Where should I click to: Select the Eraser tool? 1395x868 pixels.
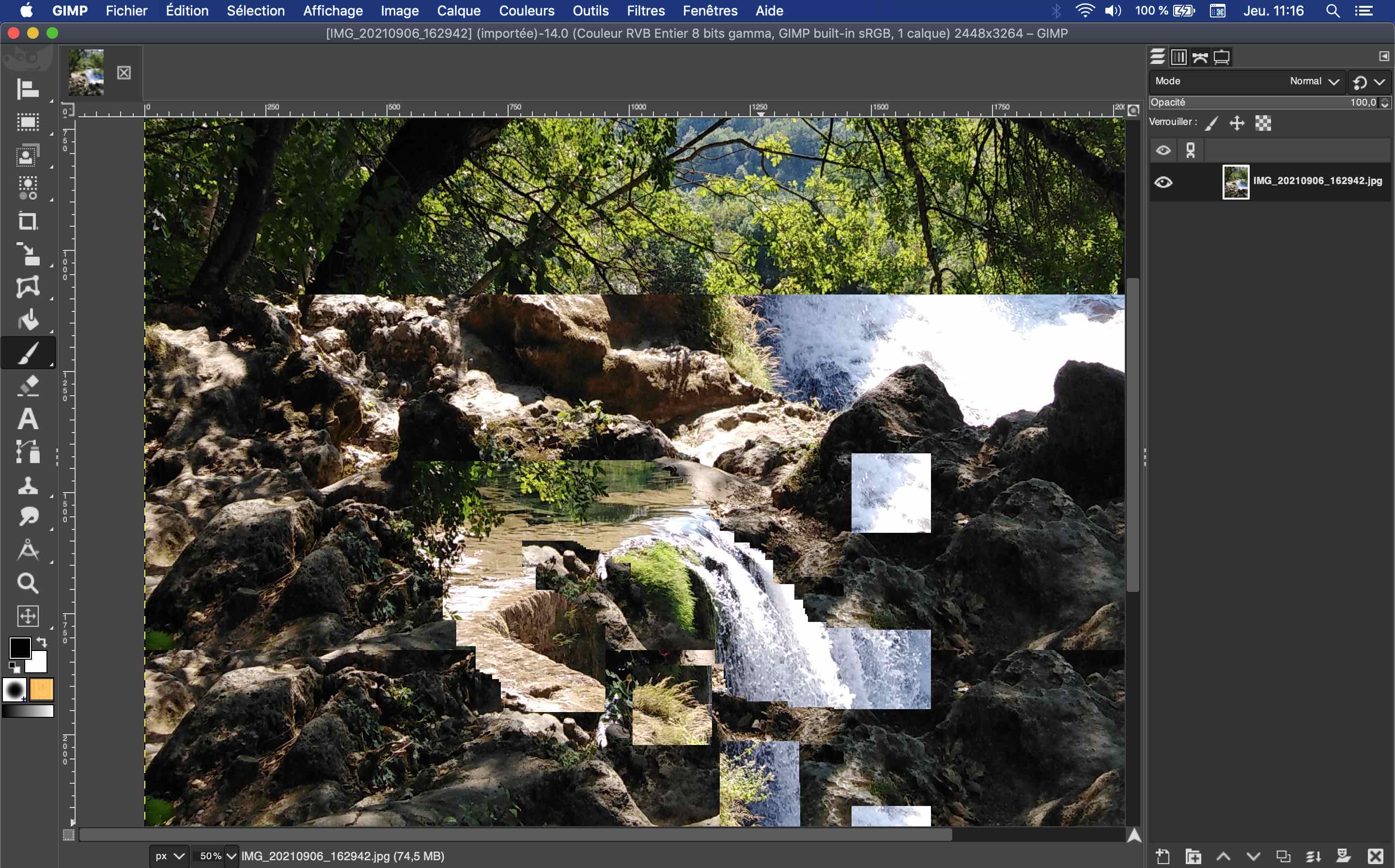pos(28,386)
